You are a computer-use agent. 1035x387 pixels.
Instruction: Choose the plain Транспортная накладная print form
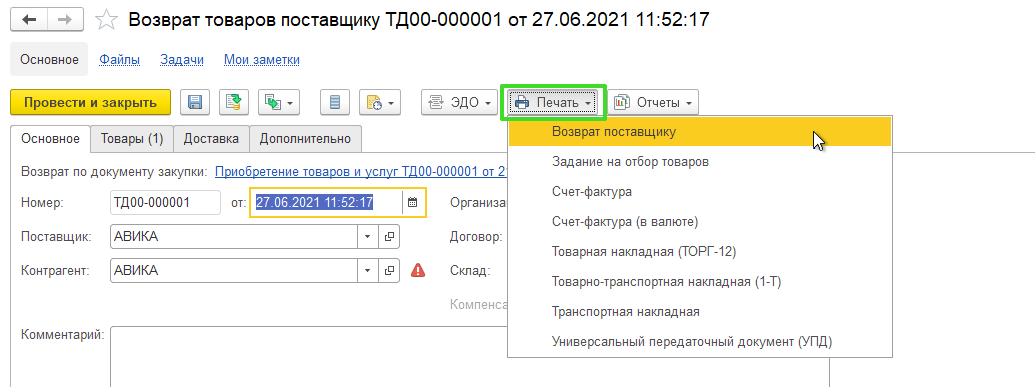(x=700, y=312)
